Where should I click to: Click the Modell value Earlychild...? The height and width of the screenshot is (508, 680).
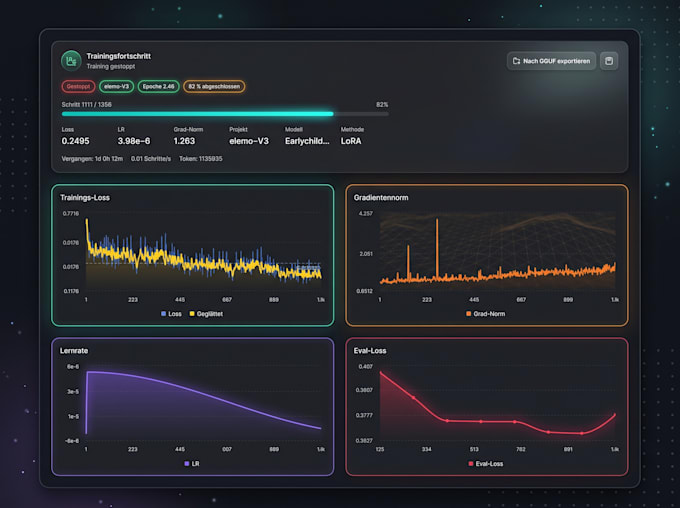coord(307,141)
